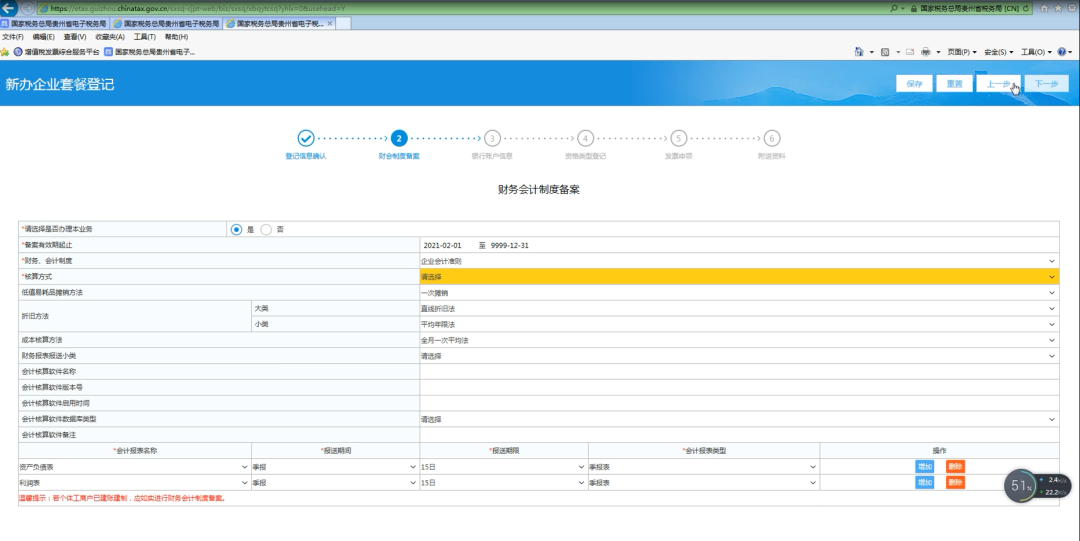Open 成本核算方法 dropdown
1080x541 pixels.
tap(738, 340)
